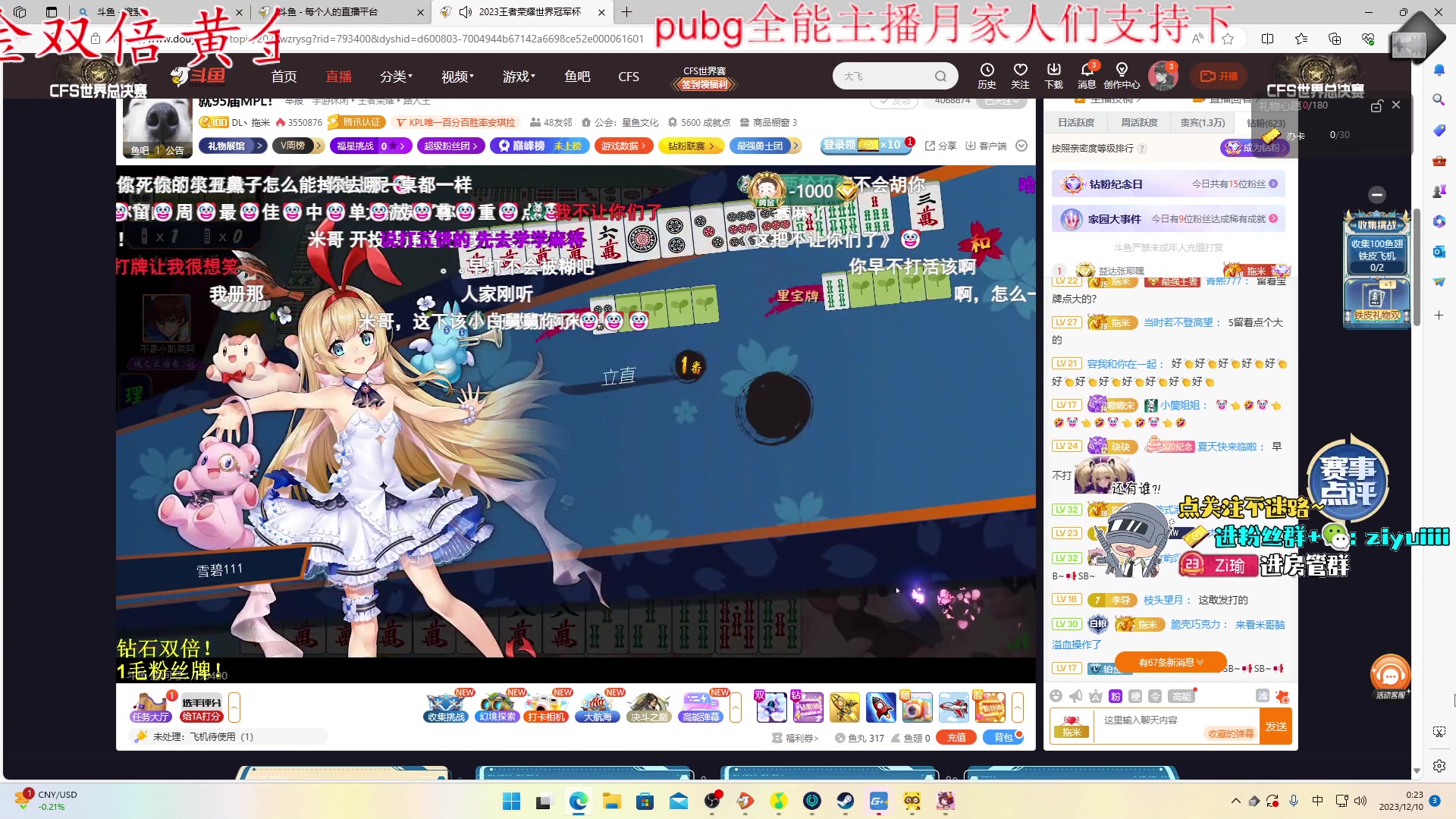Expand 视频 video dropdown
This screenshot has width=1456, height=819.
click(457, 77)
